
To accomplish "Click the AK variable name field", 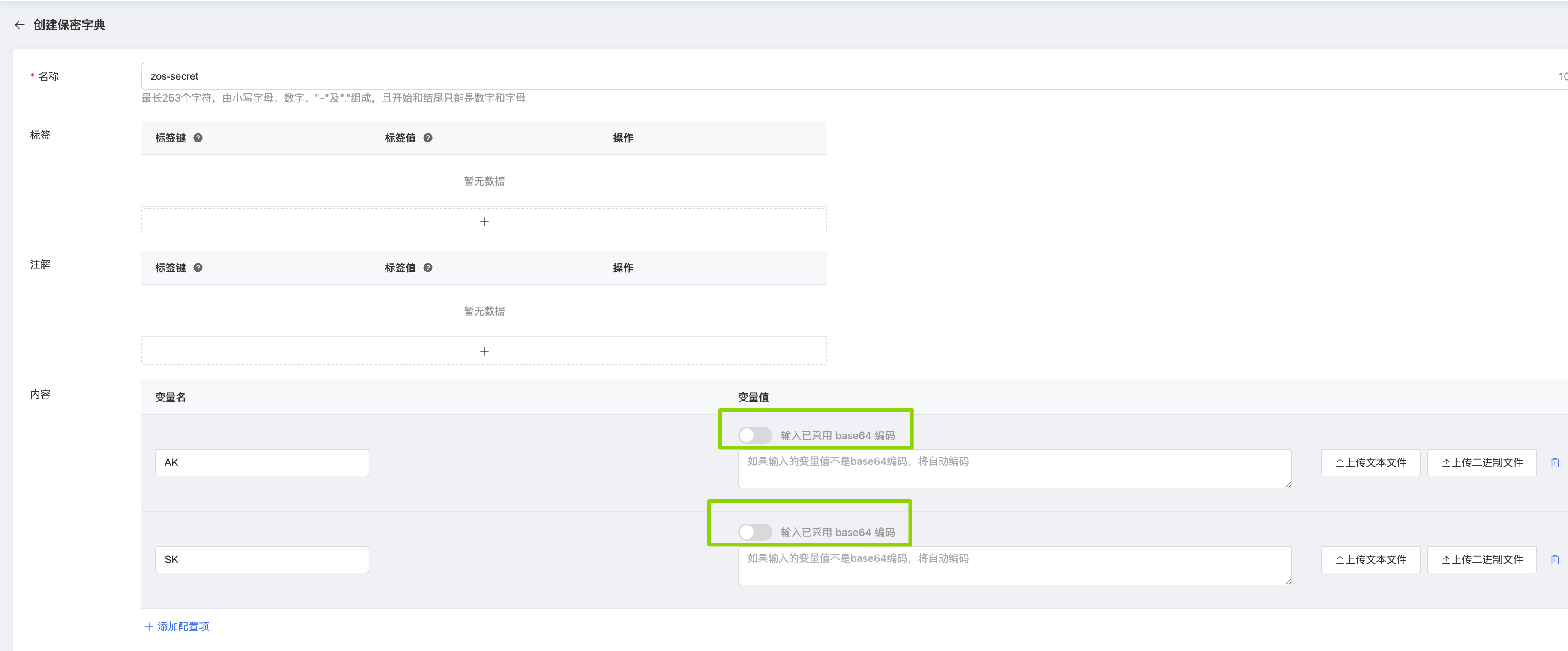I will [x=262, y=463].
